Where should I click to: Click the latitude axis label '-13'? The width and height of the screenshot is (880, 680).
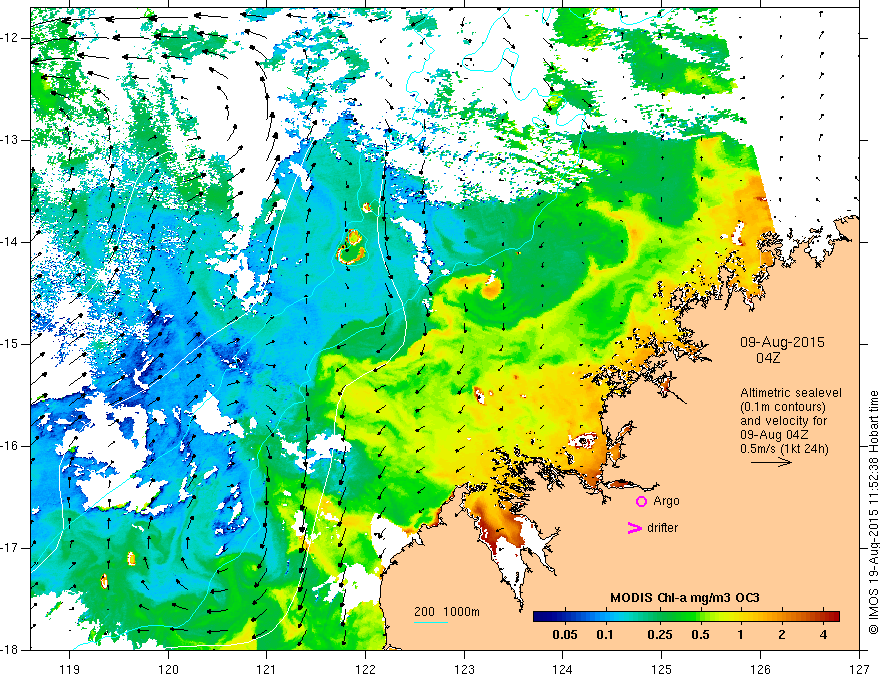pos(10,140)
